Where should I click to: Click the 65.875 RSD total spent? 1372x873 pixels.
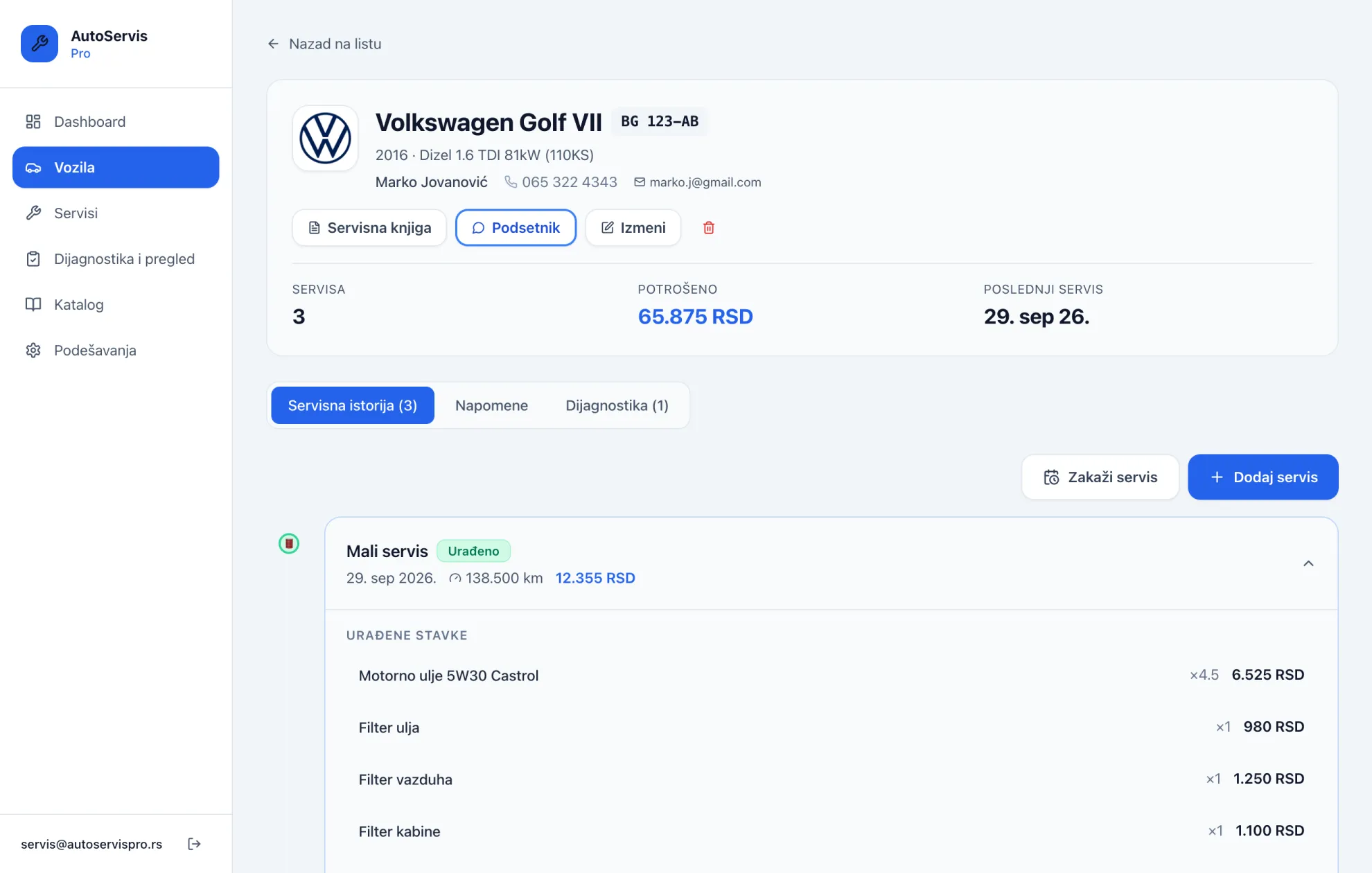point(695,316)
